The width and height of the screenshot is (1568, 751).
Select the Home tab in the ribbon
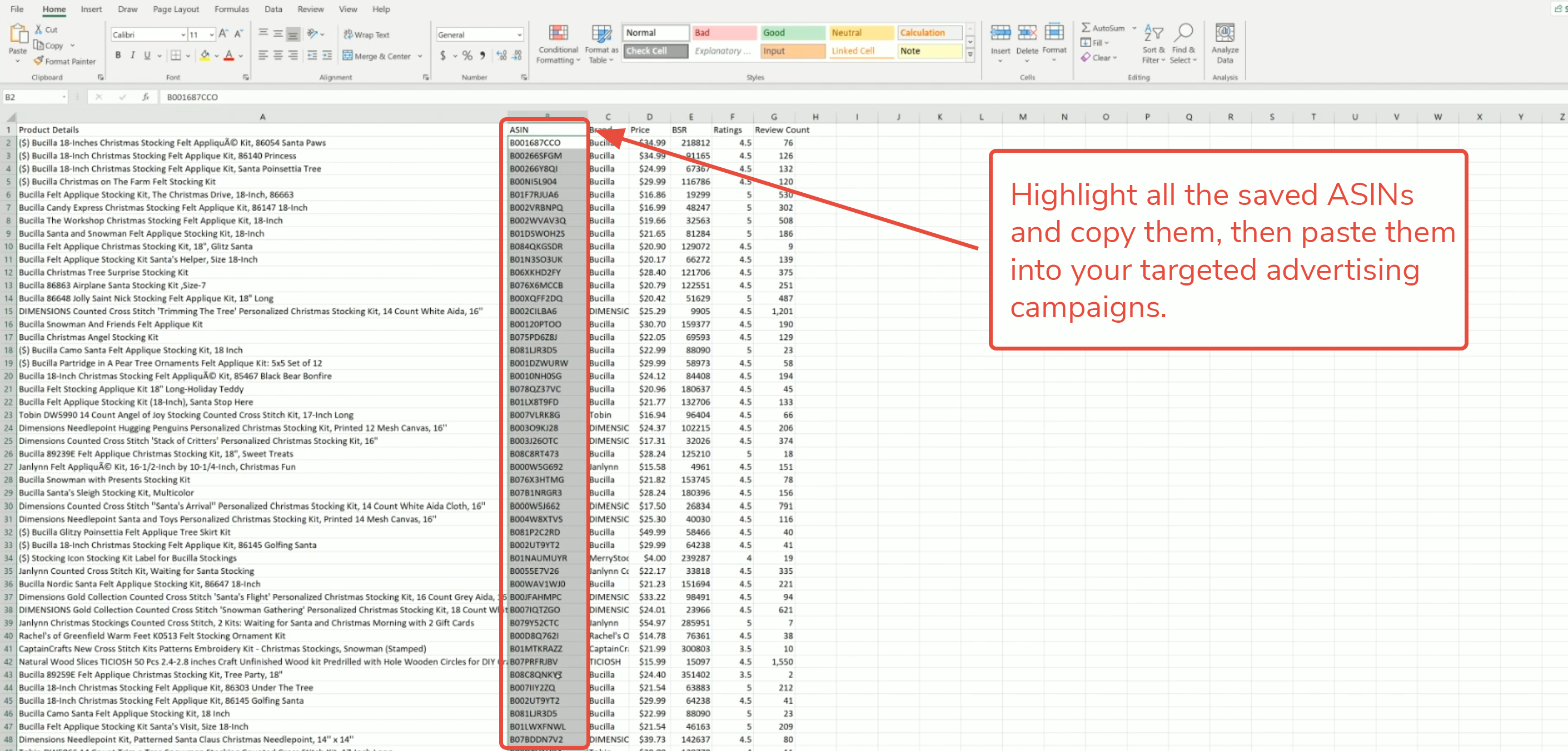point(51,9)
